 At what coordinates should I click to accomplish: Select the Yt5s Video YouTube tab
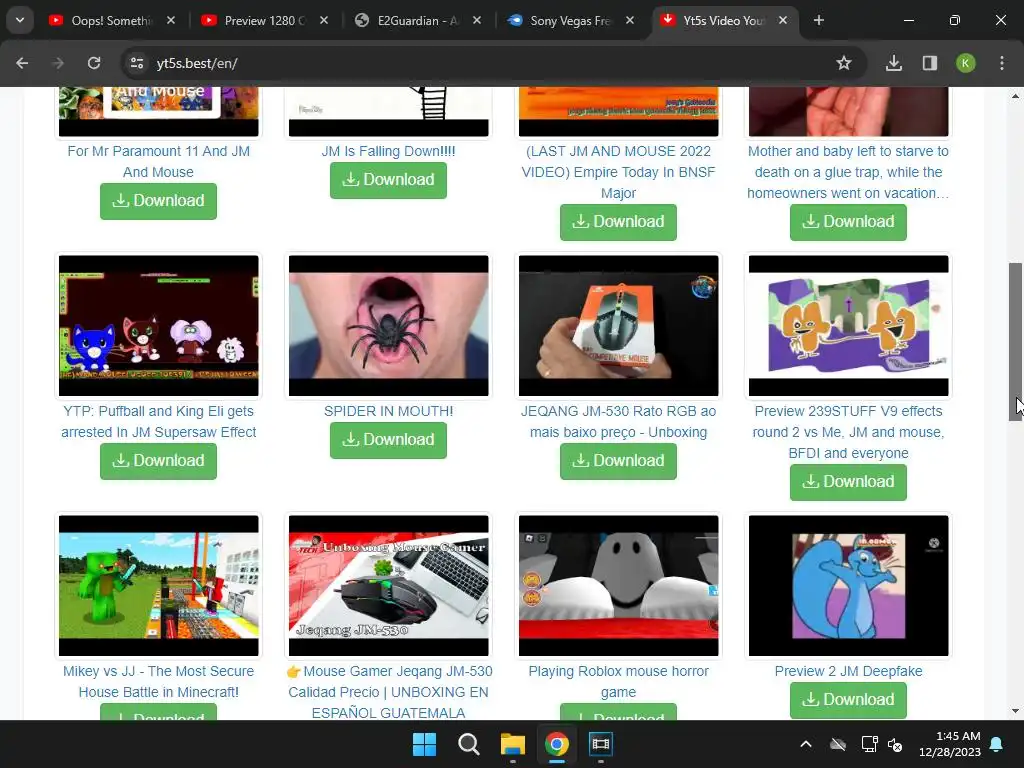[714, 20]
